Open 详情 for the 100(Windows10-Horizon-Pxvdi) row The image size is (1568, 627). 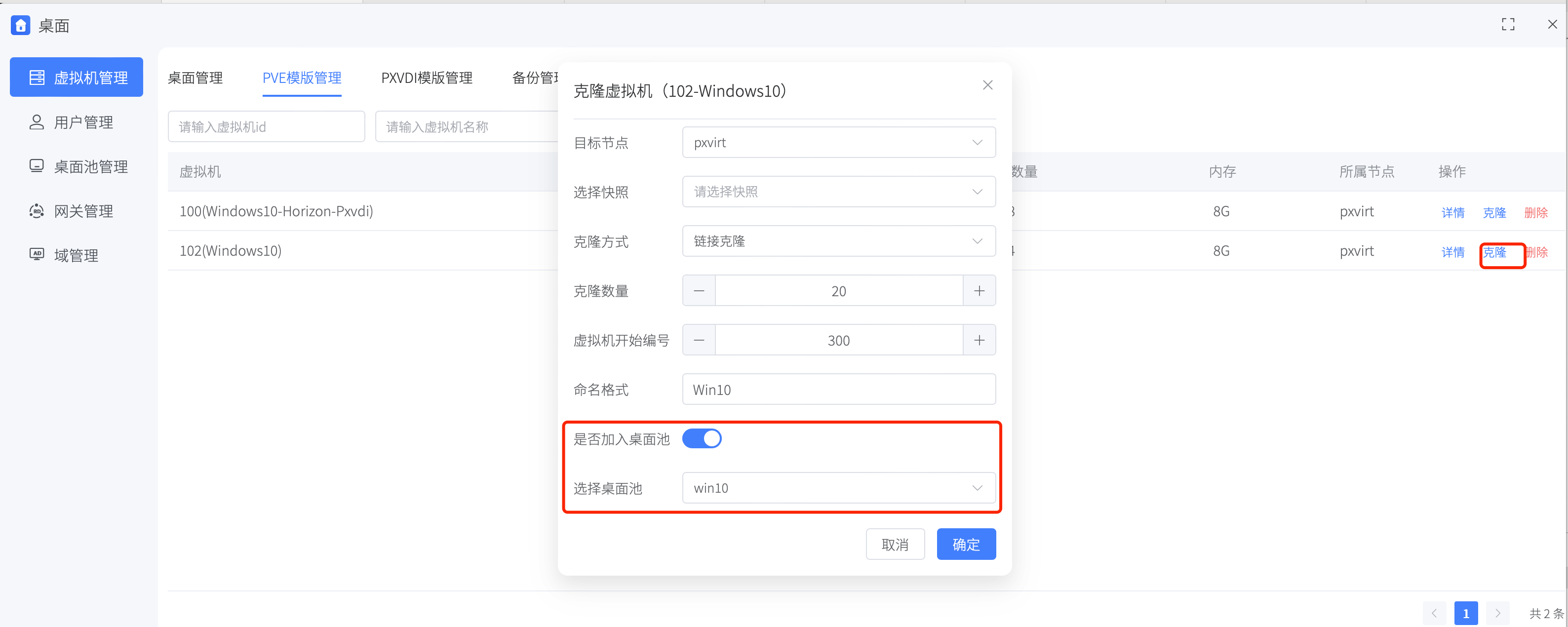click(1453, 212)
